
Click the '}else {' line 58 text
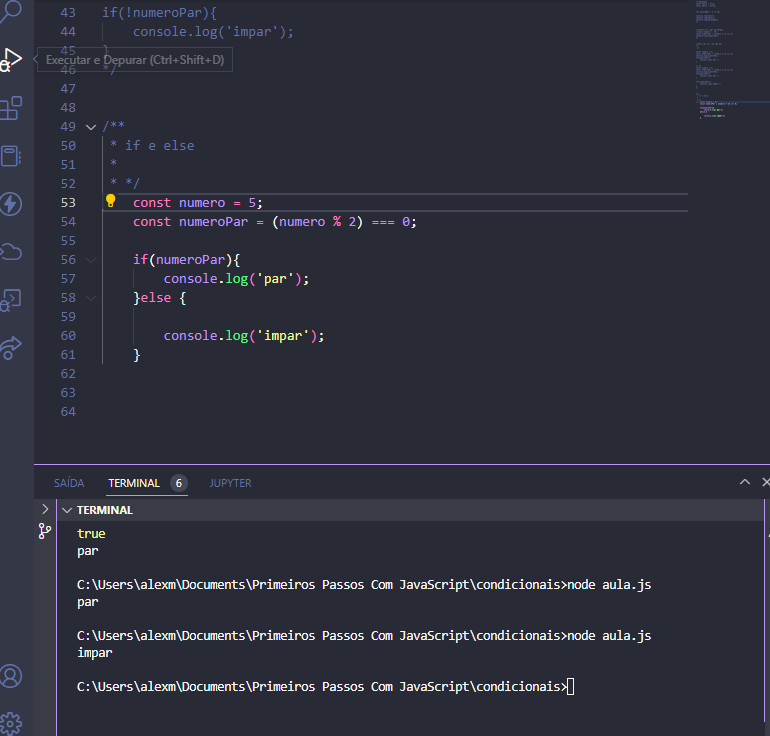[x=160, y=298]
